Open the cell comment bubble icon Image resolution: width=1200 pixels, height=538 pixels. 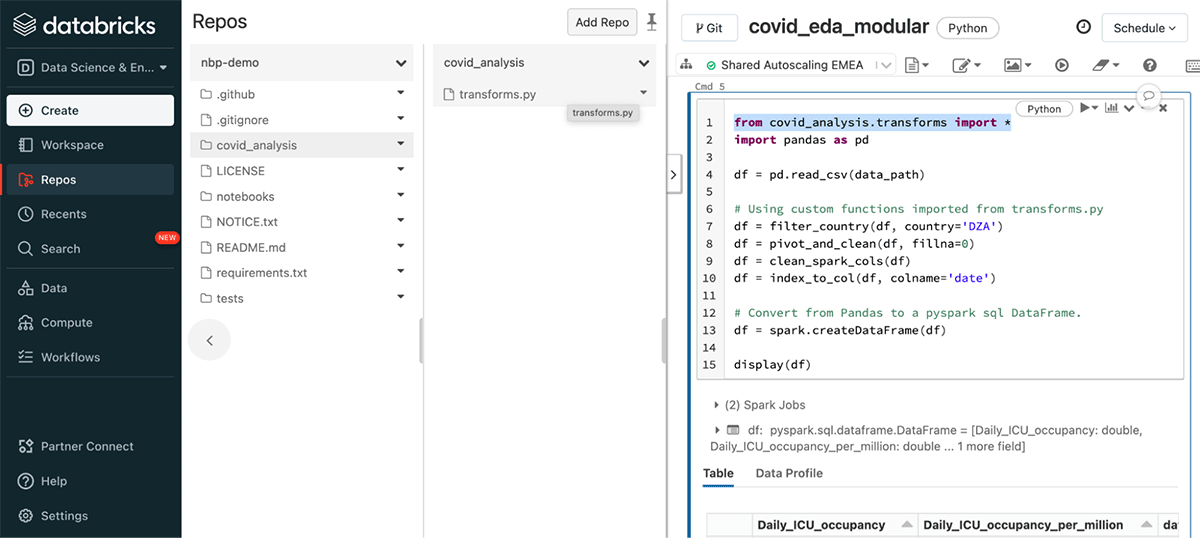[1149, 94]
